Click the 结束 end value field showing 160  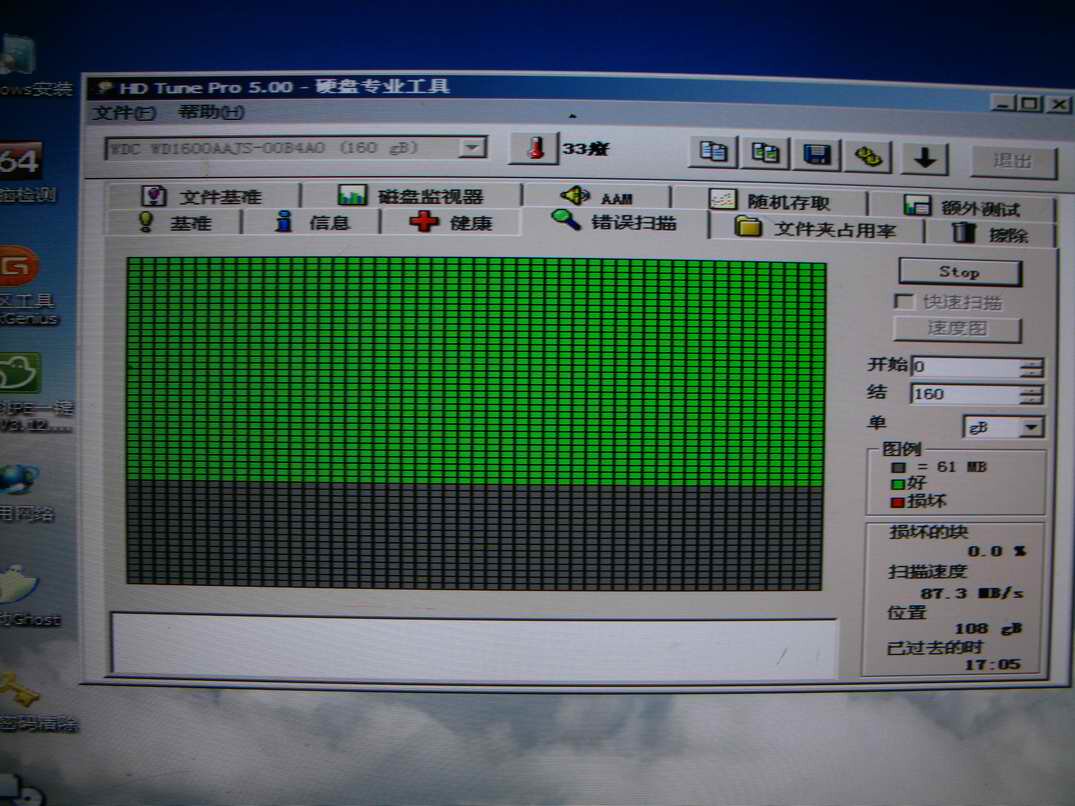point(967,393)
